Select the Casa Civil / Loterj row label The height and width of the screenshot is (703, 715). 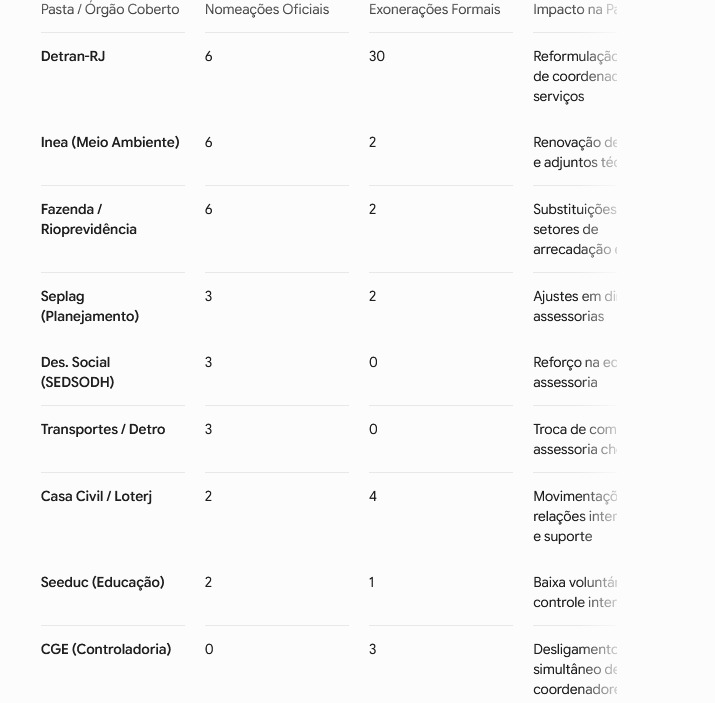pyautogui.click(x=96, y=496)
